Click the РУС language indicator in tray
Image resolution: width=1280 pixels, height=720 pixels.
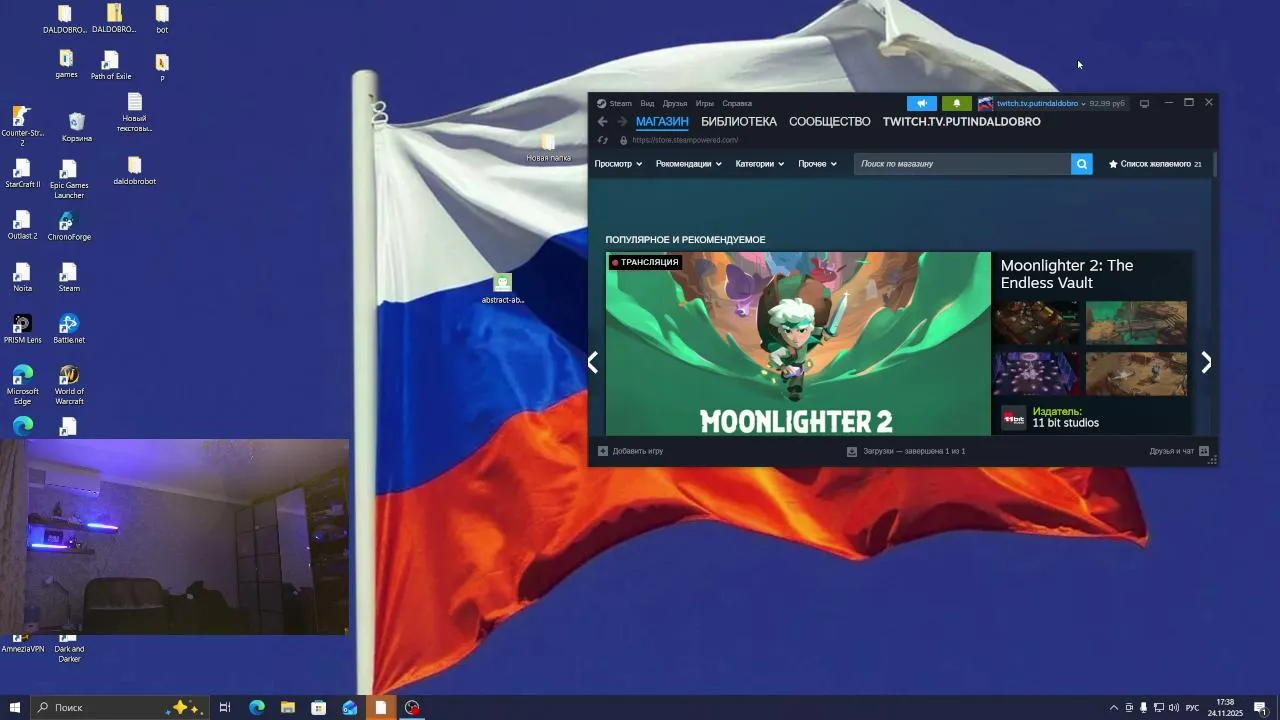click(1192, 708)
